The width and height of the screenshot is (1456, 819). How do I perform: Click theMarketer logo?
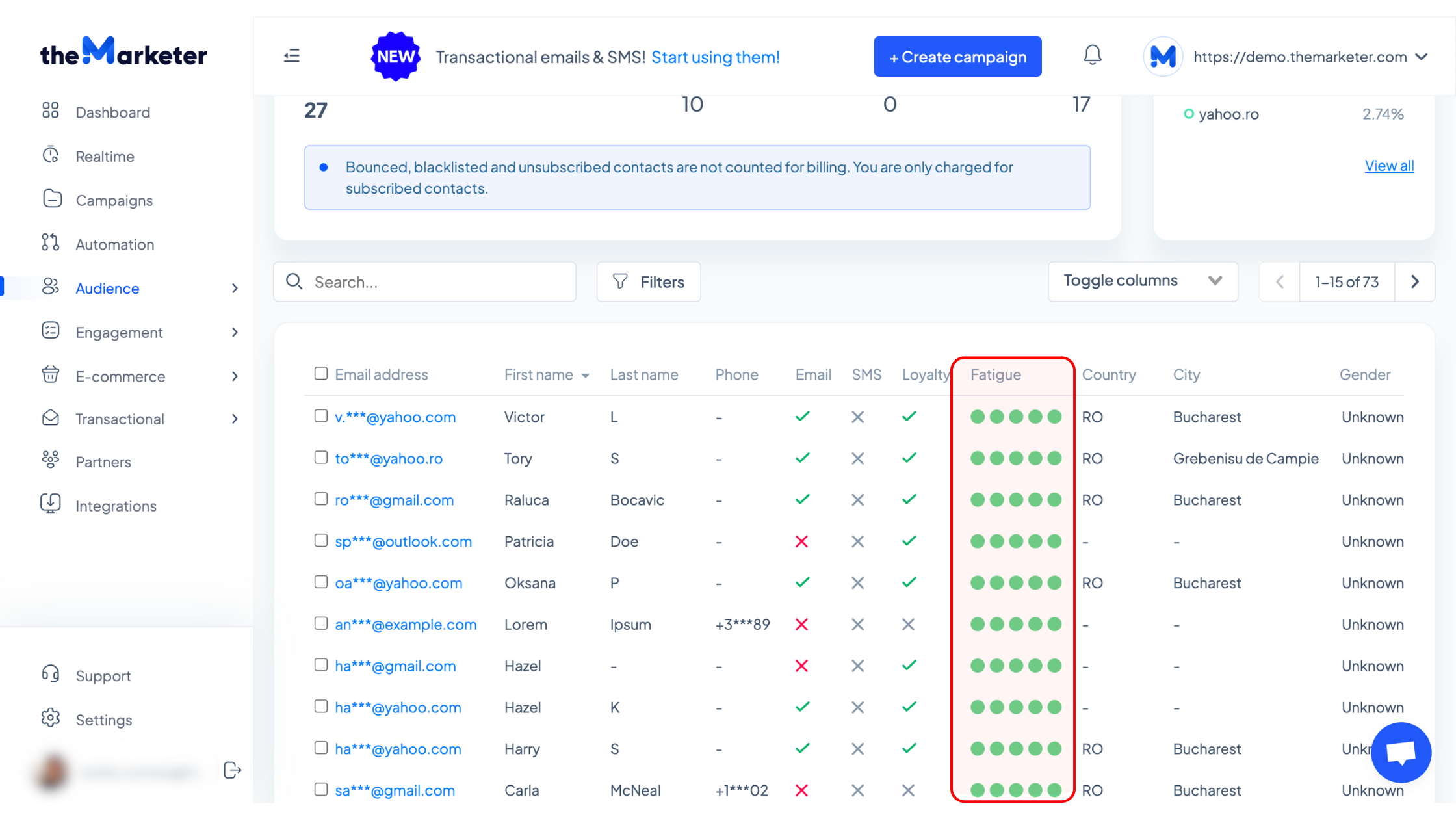click(x=123, y=52)
